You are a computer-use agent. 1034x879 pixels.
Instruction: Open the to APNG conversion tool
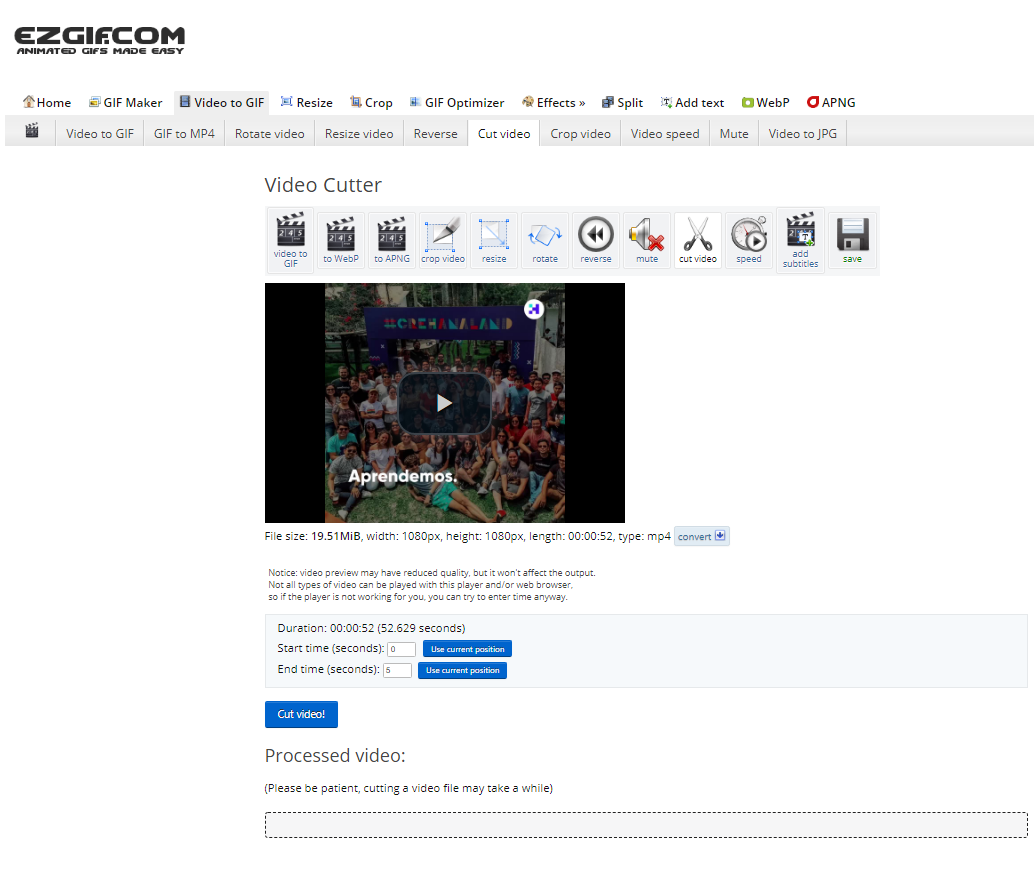392,240
